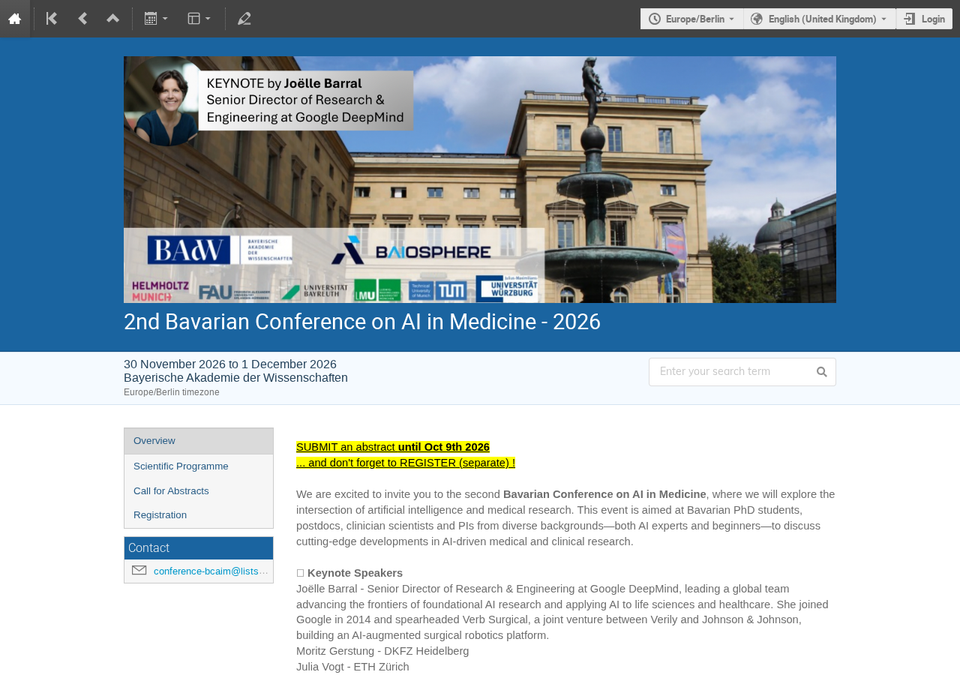Click the Europe/Berlin timezone note under venue
960x675 pixels.
pos(171,392)
